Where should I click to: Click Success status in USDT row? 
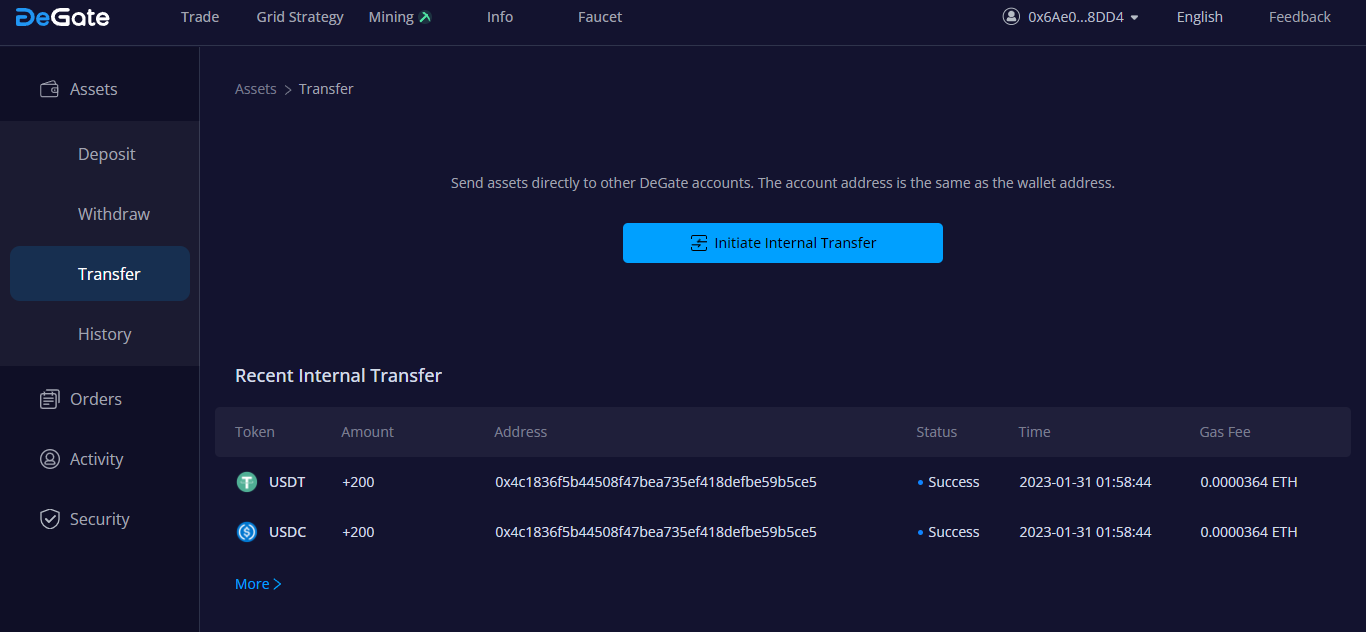coord(949,482)
